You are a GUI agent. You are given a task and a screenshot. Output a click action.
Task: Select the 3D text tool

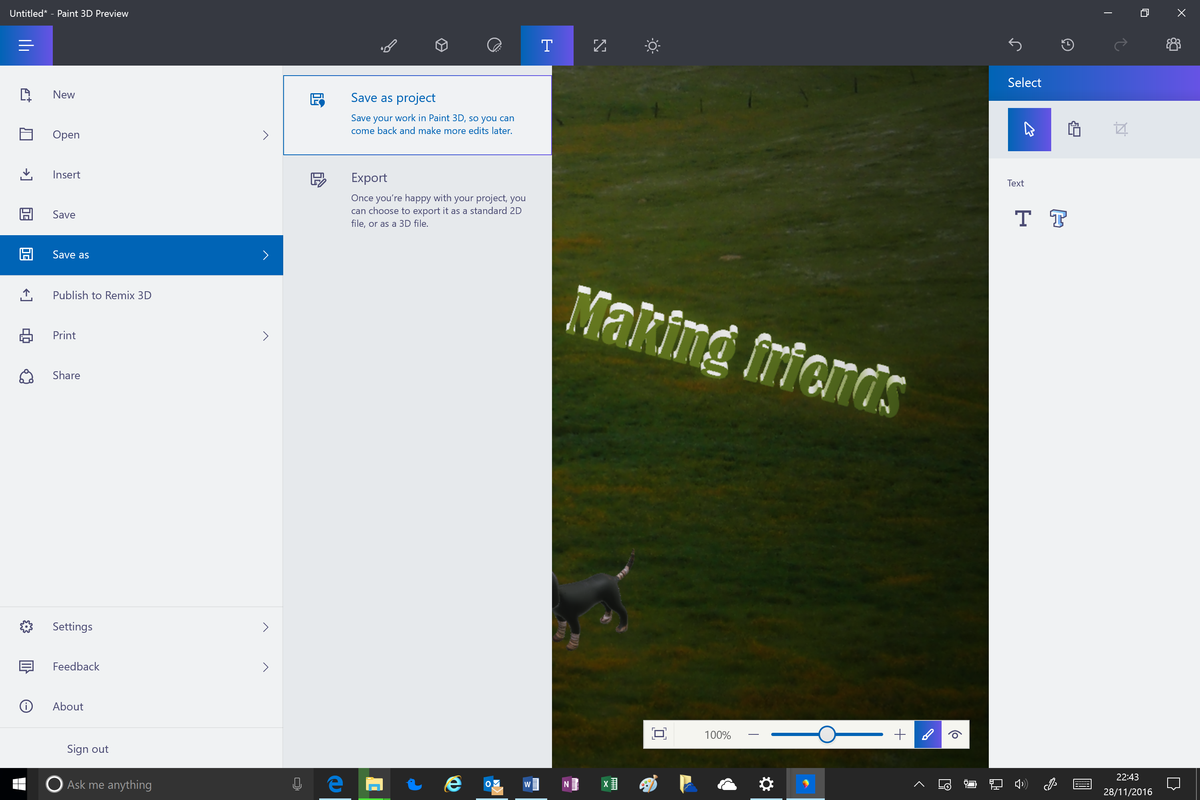[1058, 218]
